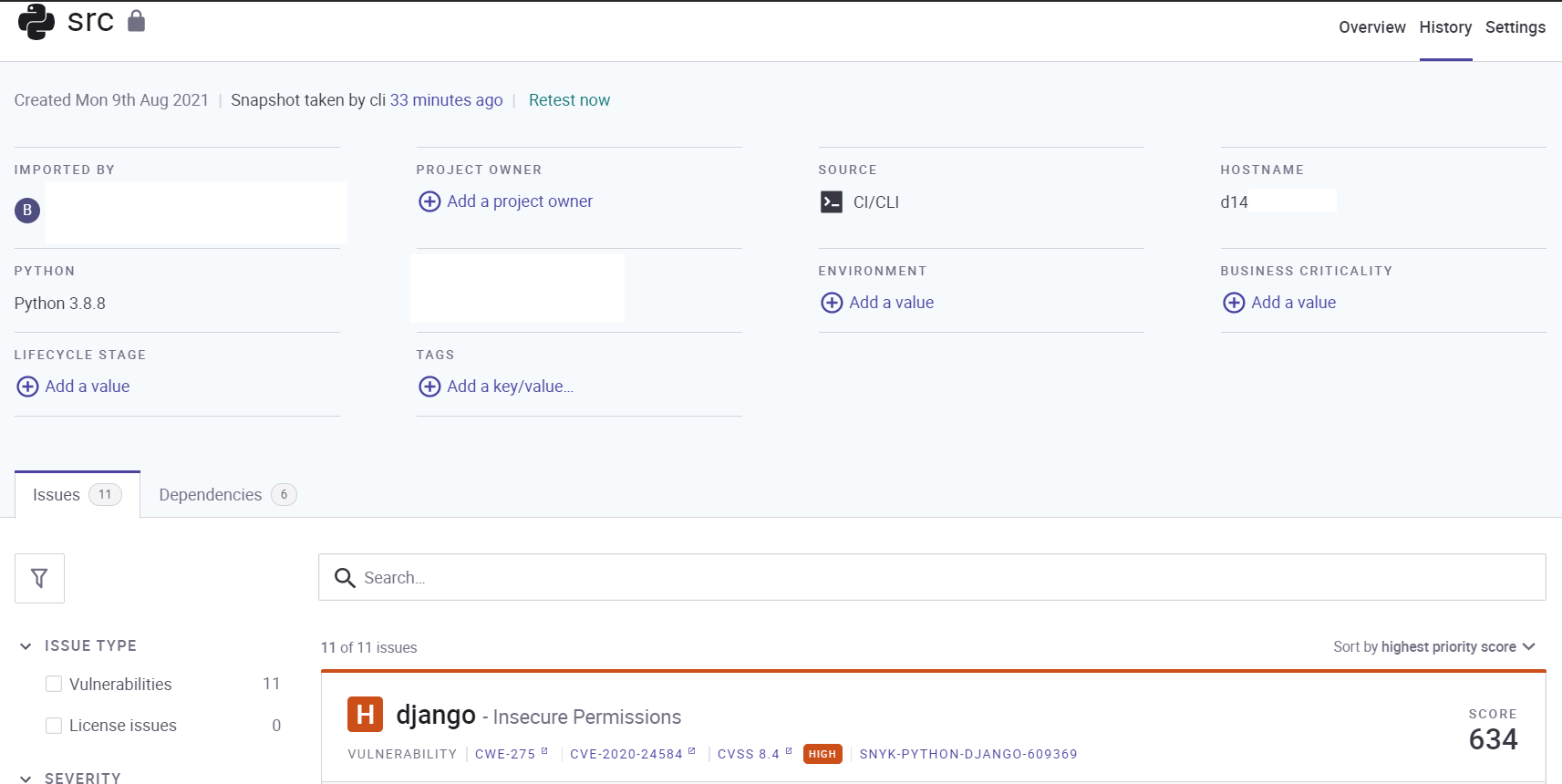Click the plus icon under Business Criticality
The width and height of the screenshot is (1562, 784).
pos(1234,303)
